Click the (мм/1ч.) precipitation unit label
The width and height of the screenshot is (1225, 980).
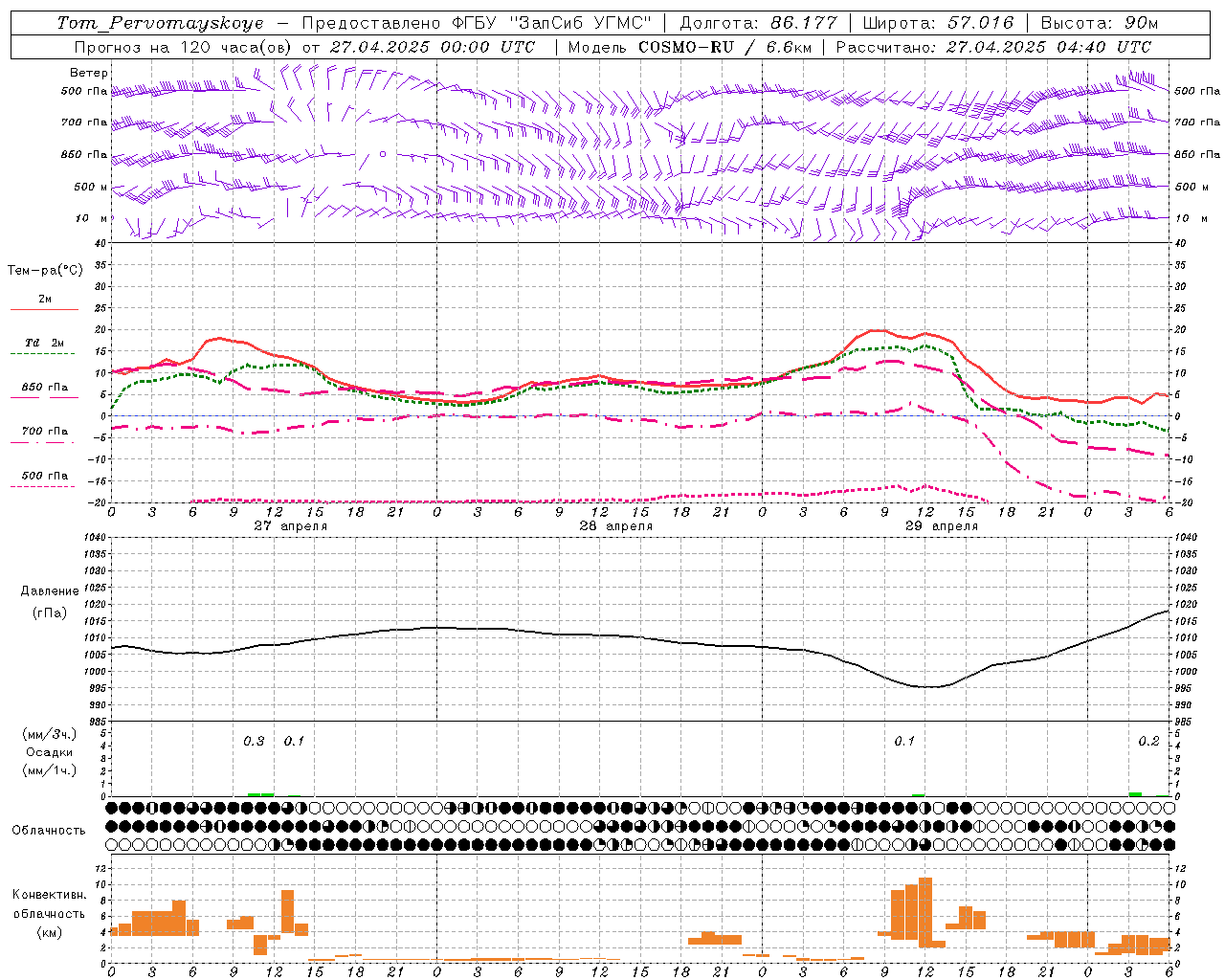(x=49, y=770)
